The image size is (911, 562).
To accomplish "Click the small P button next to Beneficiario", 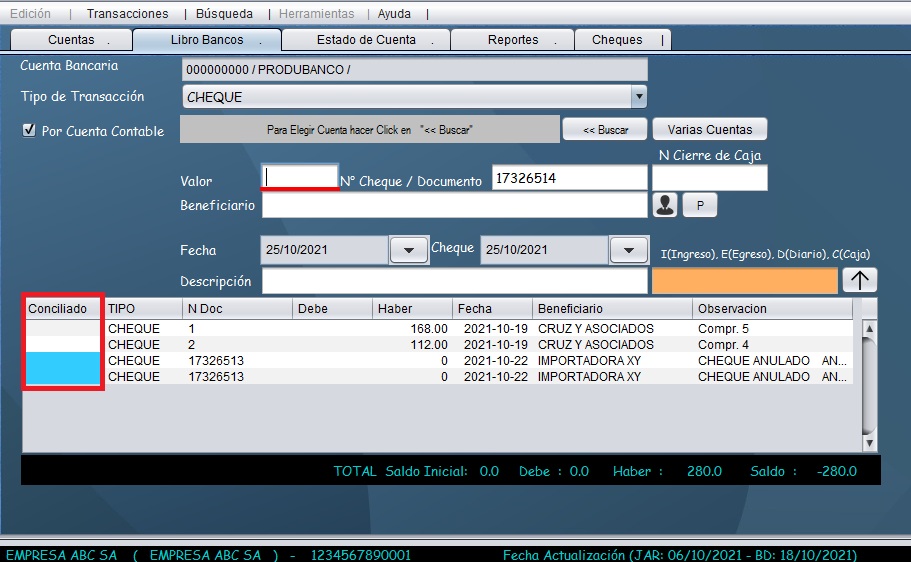I will point(700,205).
